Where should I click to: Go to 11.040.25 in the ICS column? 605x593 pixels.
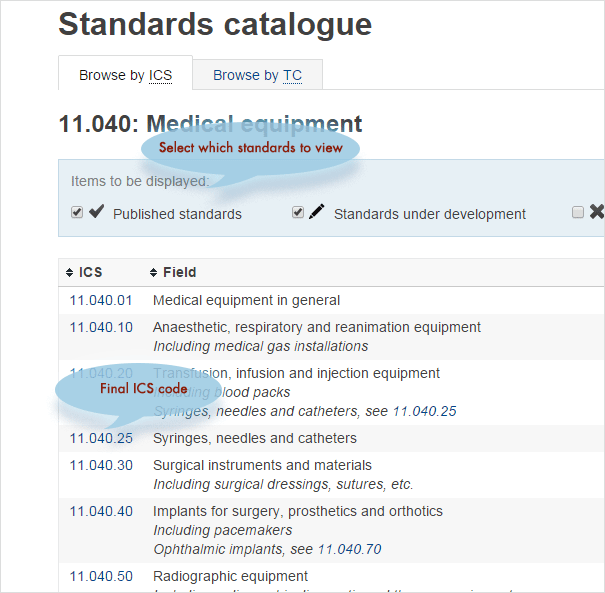pyautogui.click(x=101, y=438)
